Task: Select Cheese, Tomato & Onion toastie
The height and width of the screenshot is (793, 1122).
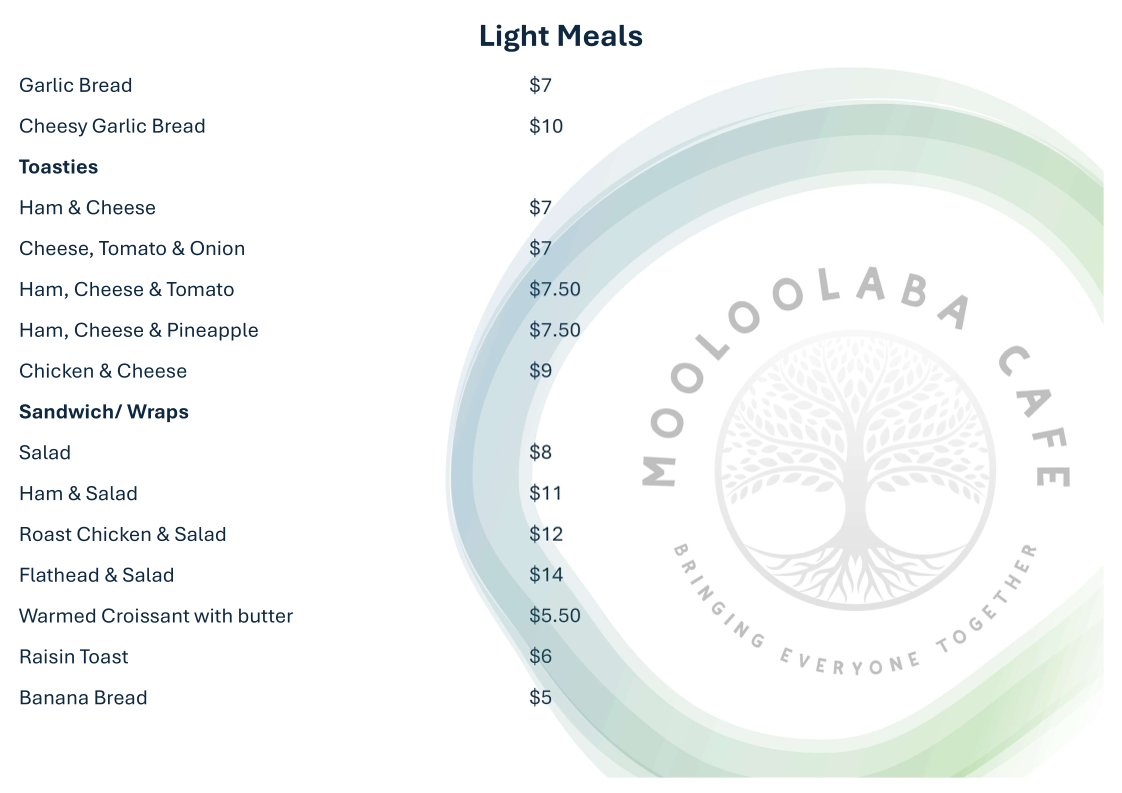Action: point(132,249)
